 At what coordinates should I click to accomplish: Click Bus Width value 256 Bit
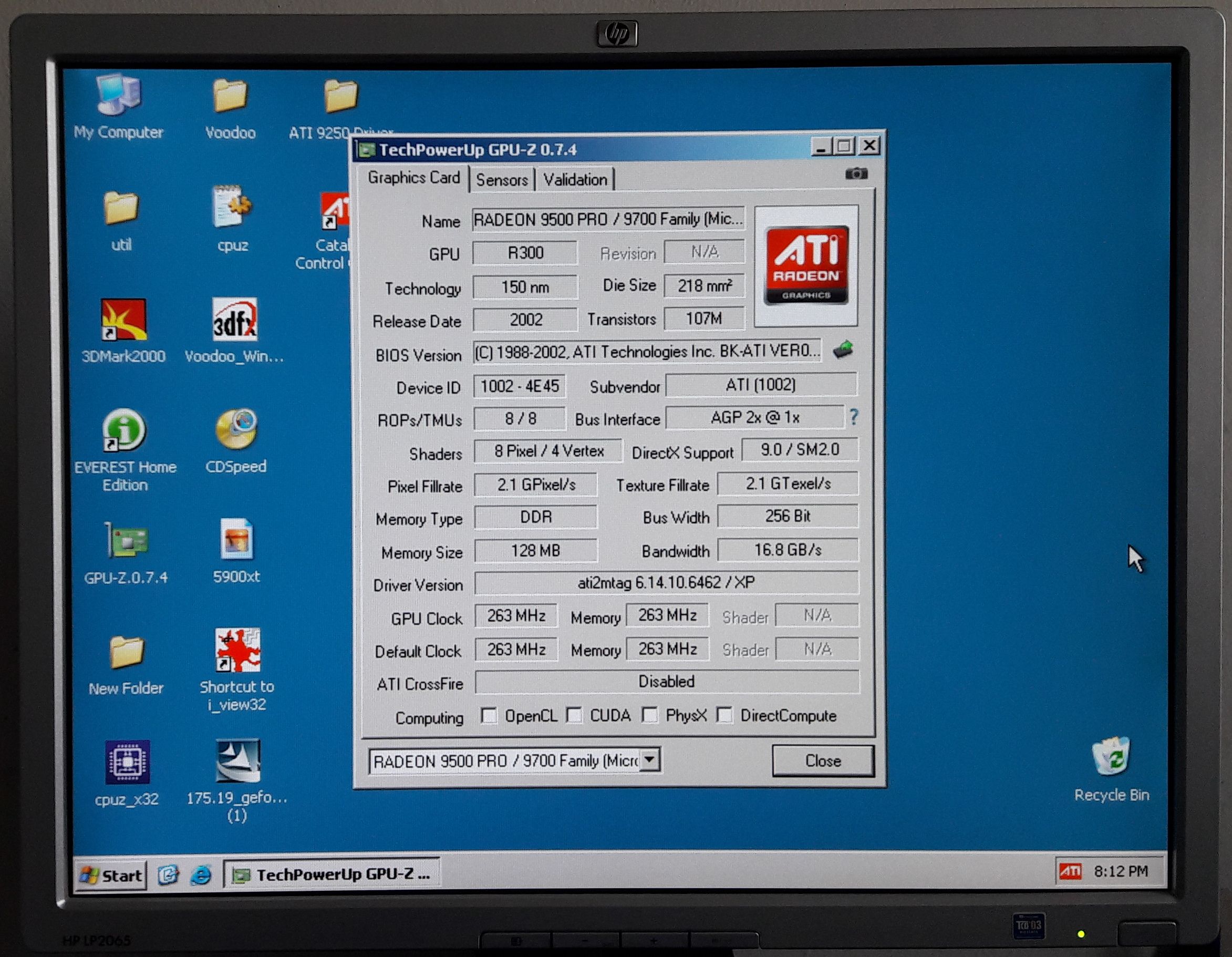click(788, 516)
